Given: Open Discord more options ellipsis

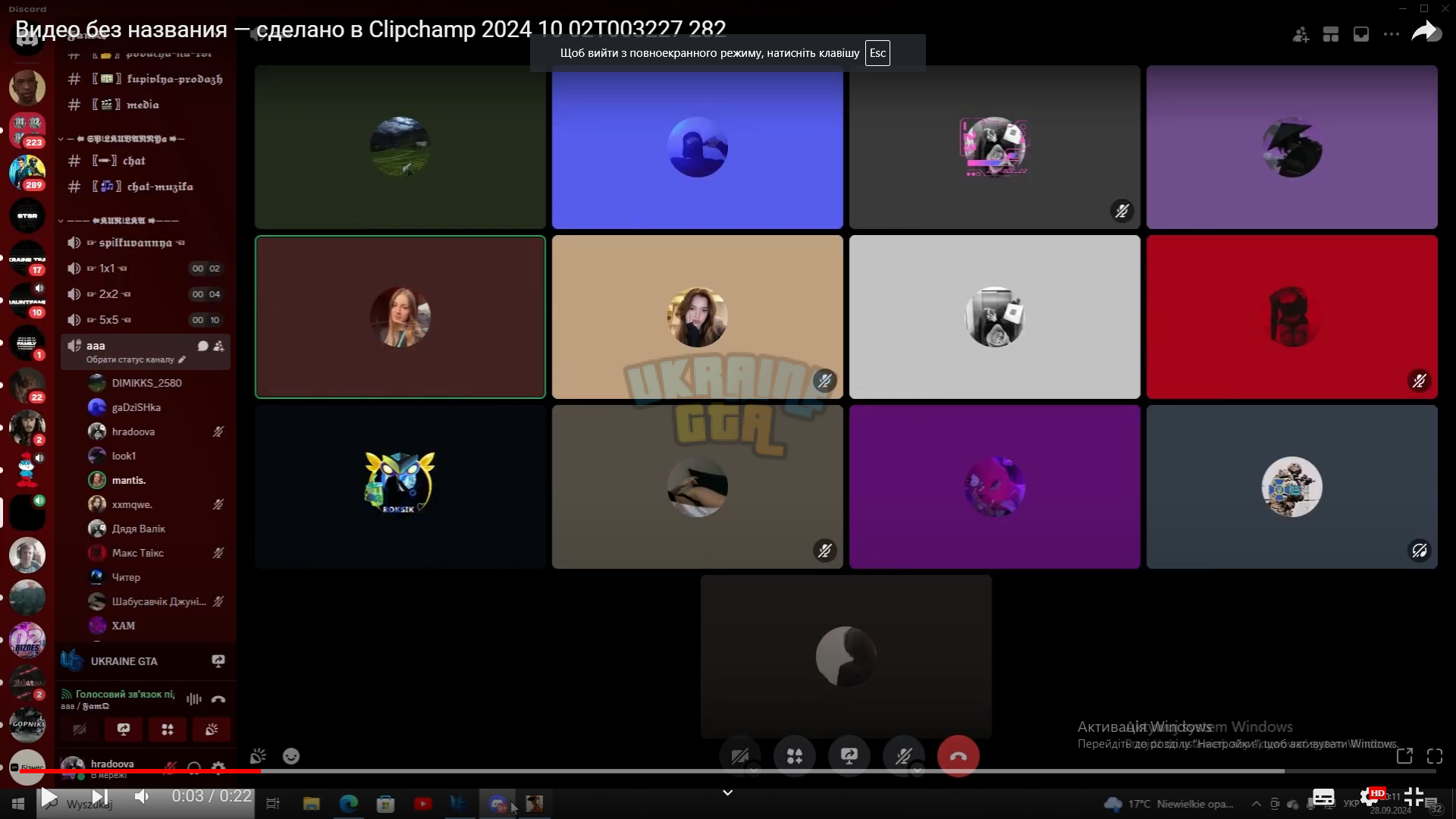Looking at the screenshot, I should tap(1392, 34).
